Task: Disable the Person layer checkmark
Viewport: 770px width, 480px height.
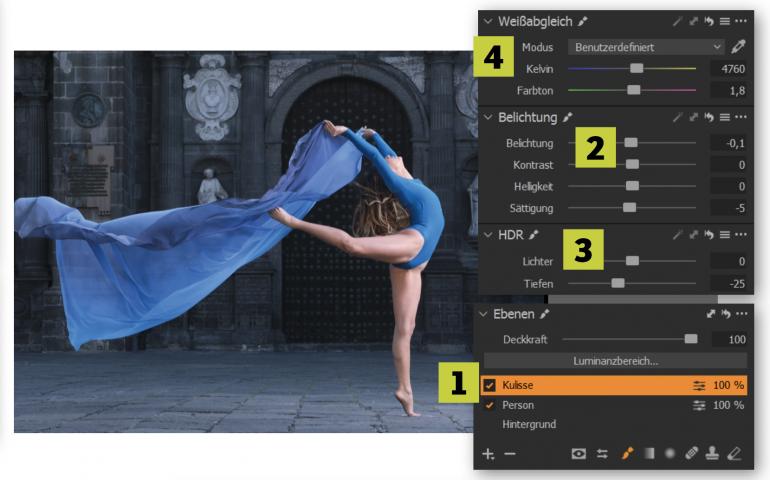Action: (489, 405)
